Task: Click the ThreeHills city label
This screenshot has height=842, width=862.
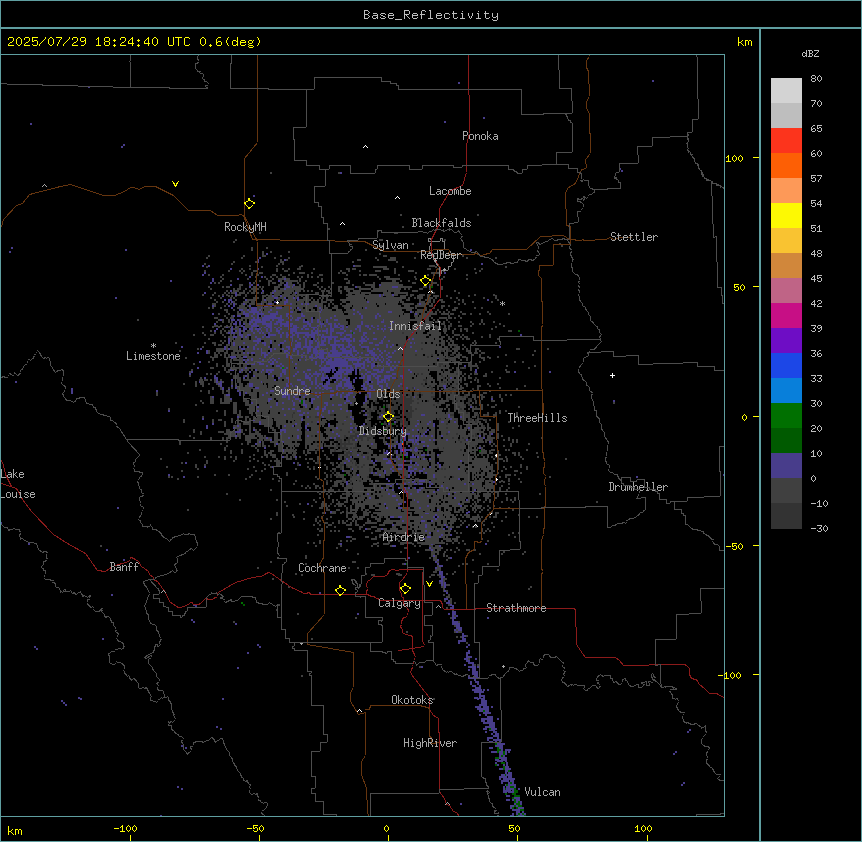Action: 537,418
